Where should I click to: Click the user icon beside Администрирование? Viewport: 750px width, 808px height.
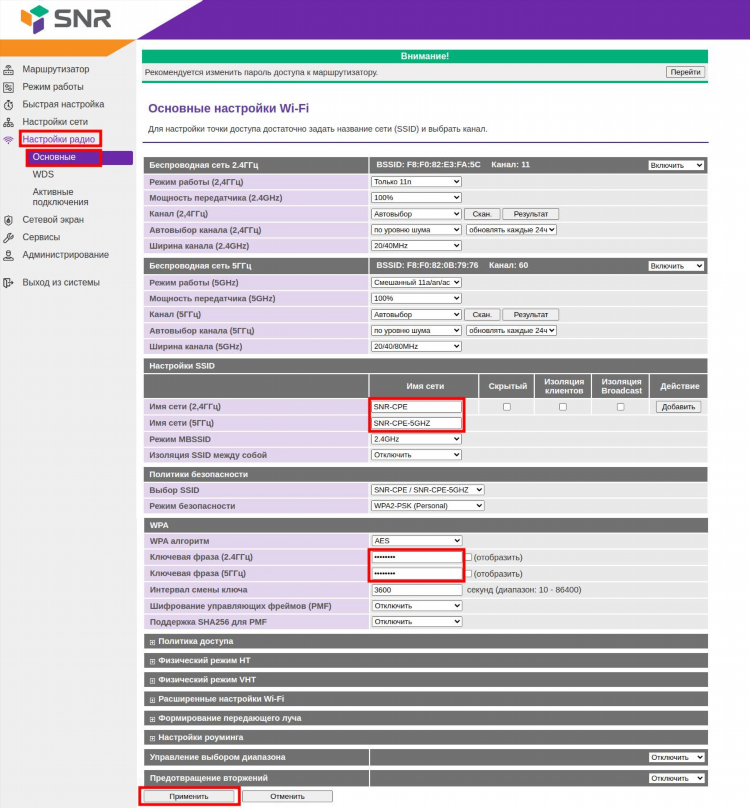tap(9, 255)
